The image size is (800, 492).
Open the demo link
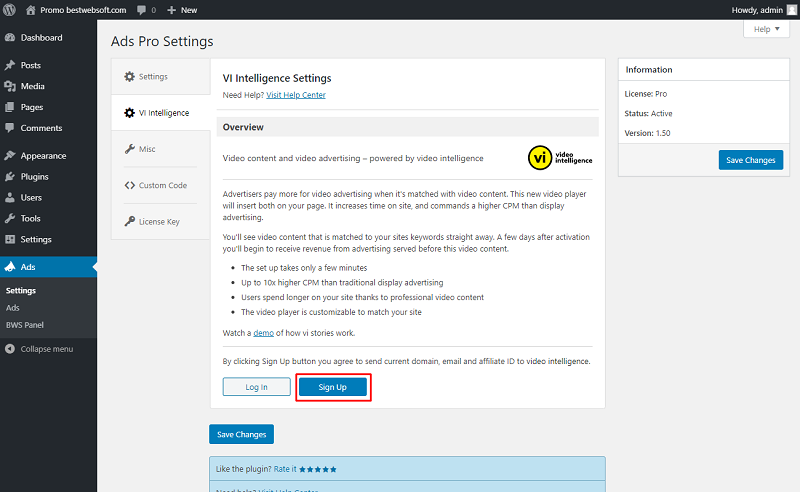click(x=263, y=333)
